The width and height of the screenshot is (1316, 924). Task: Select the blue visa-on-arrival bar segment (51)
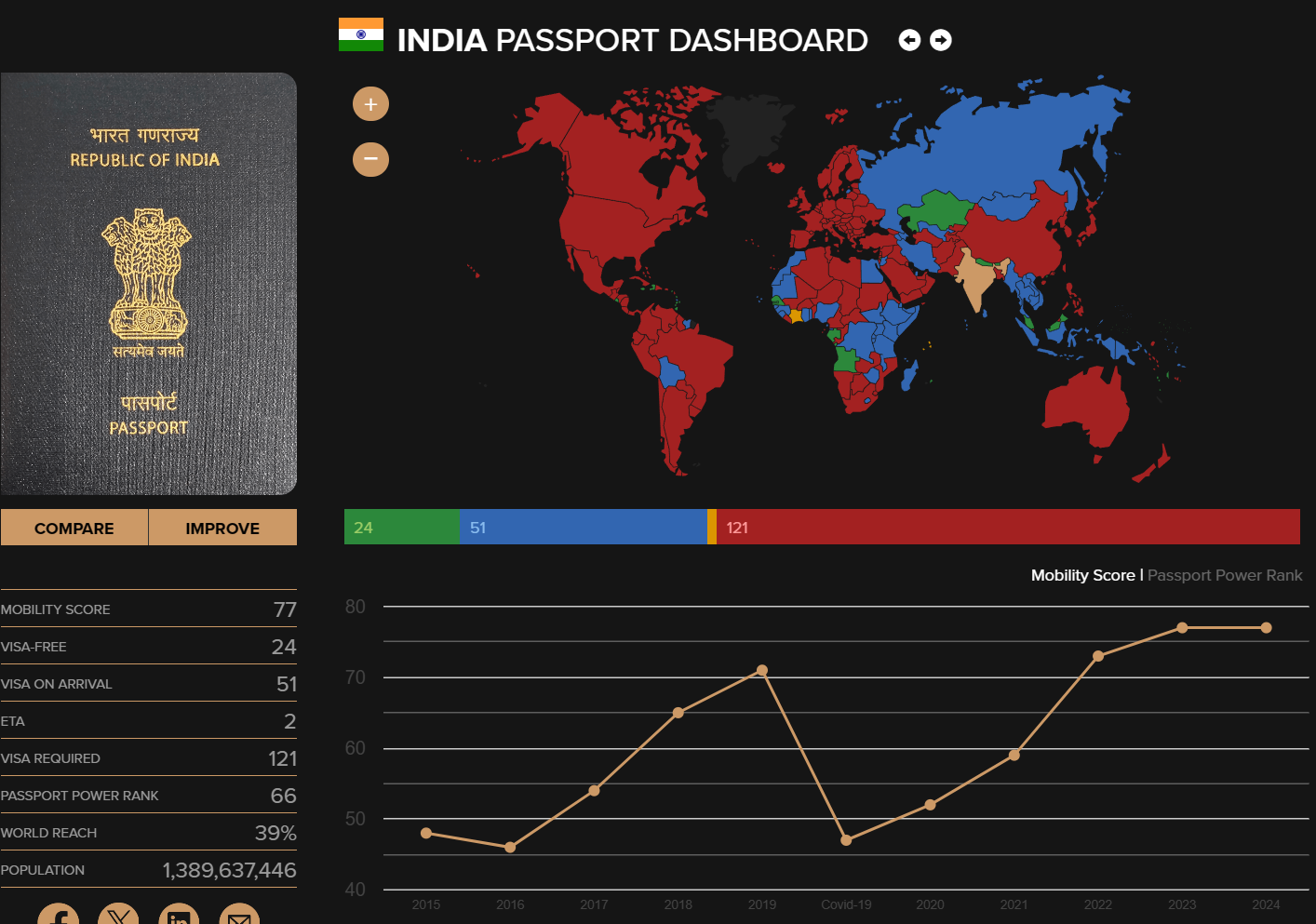[x=583, y=527]
